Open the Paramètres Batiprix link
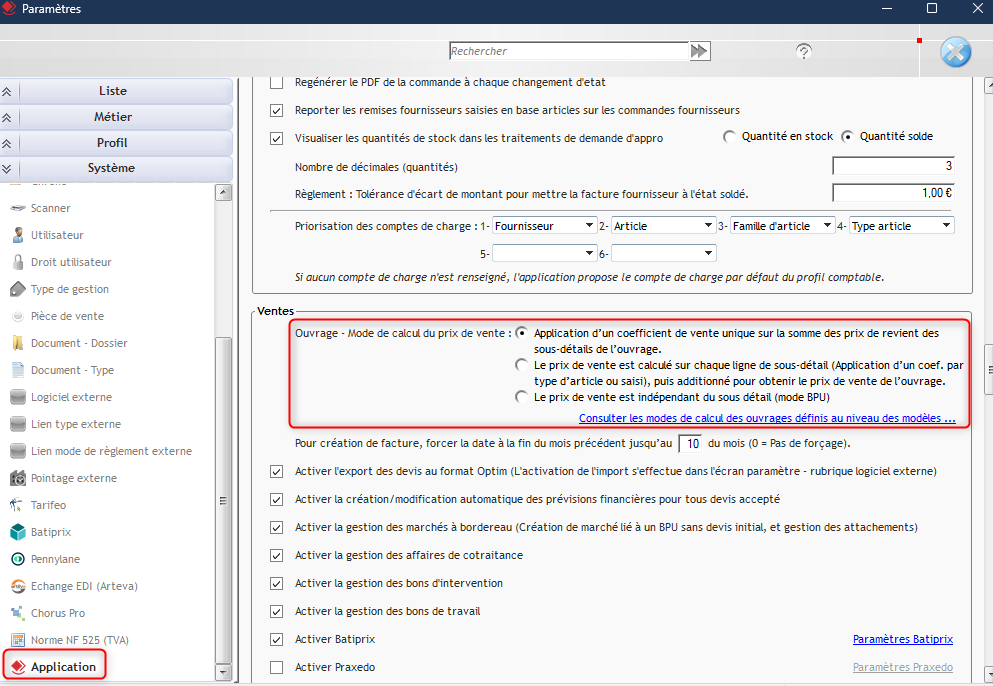This screenshot has width=993, height=686. coord(902,639)
